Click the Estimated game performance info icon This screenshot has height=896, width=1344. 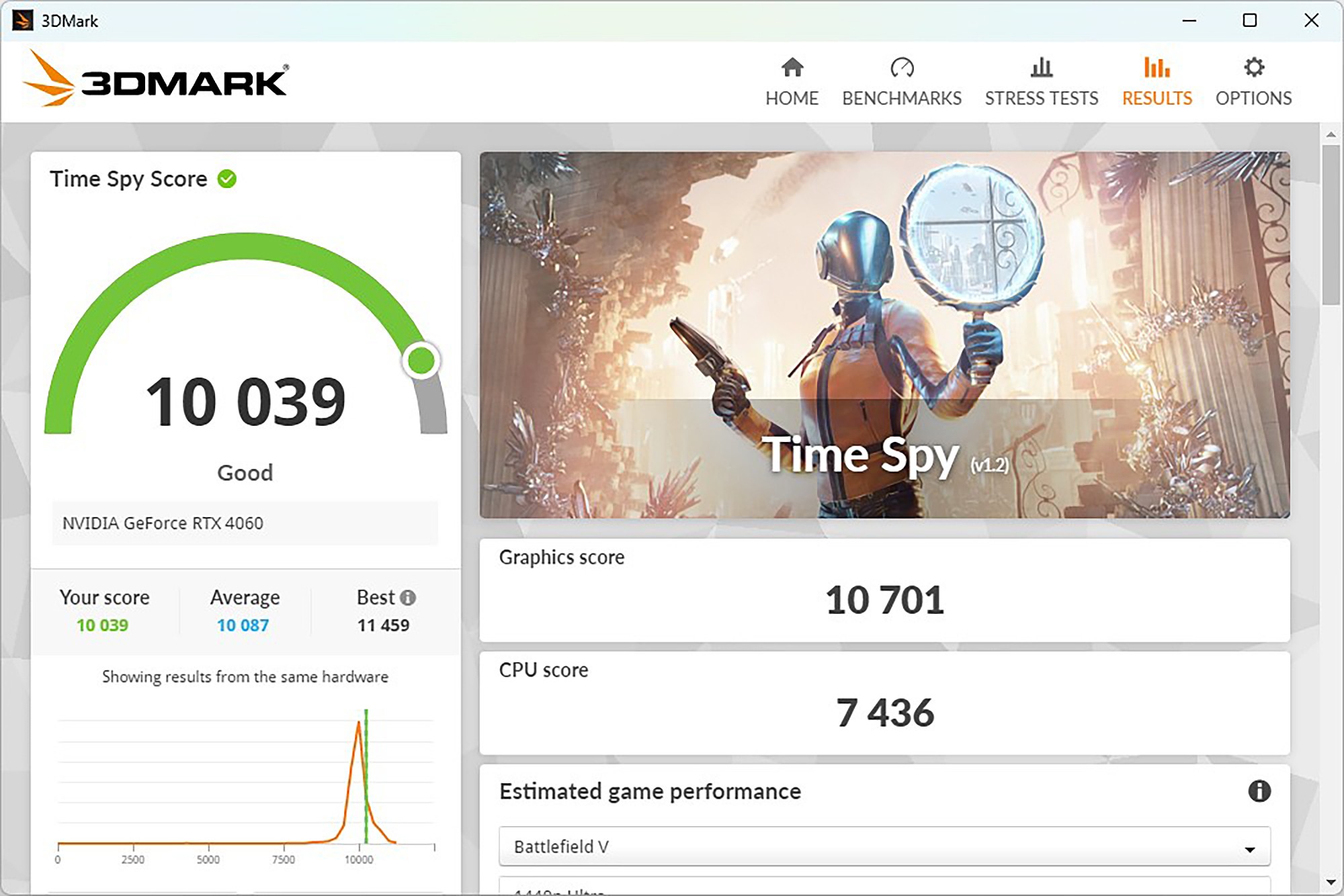[x=1259, y=791]
